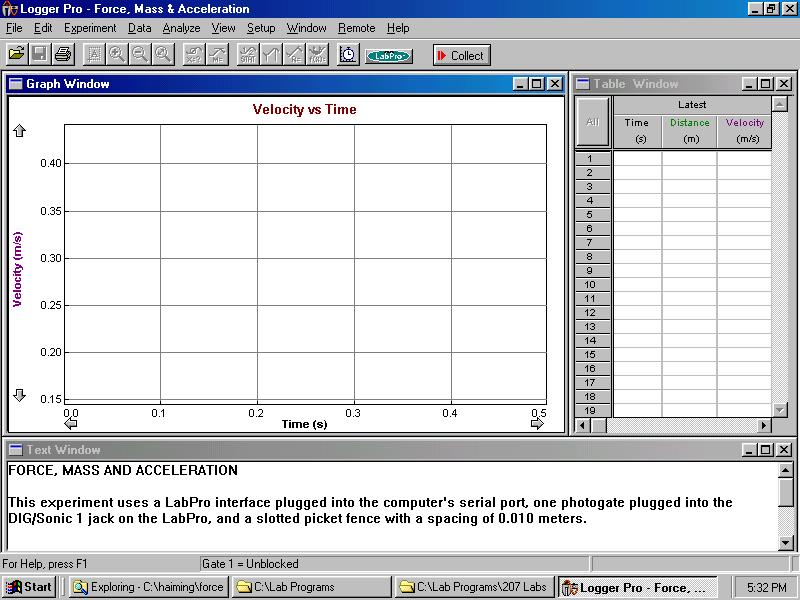Screen dimensions: 800x600
Task: Open the Edit menu
Action: [43, 28]
